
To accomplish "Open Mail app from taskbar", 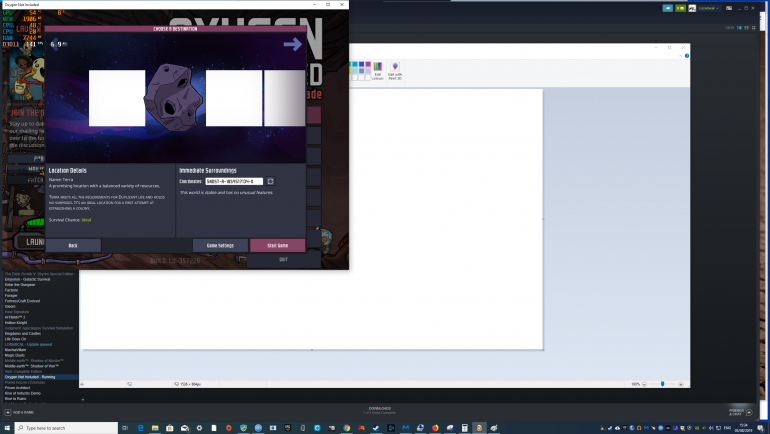I will 185,428.
